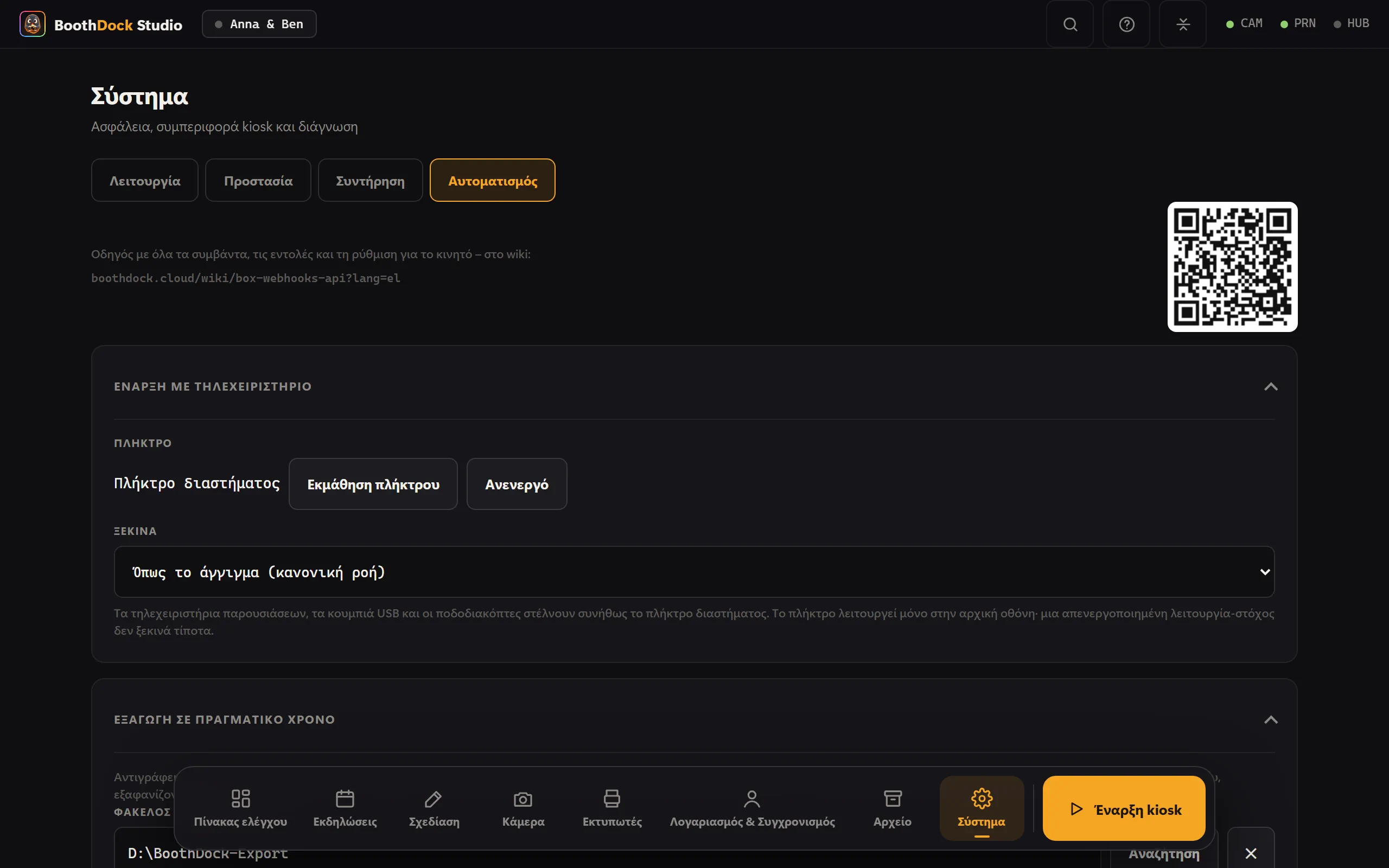Viewport: 1389px width, 868px height.
Task: Click the X clear button beside Αναζήτηση
Action: [1251, 852]
